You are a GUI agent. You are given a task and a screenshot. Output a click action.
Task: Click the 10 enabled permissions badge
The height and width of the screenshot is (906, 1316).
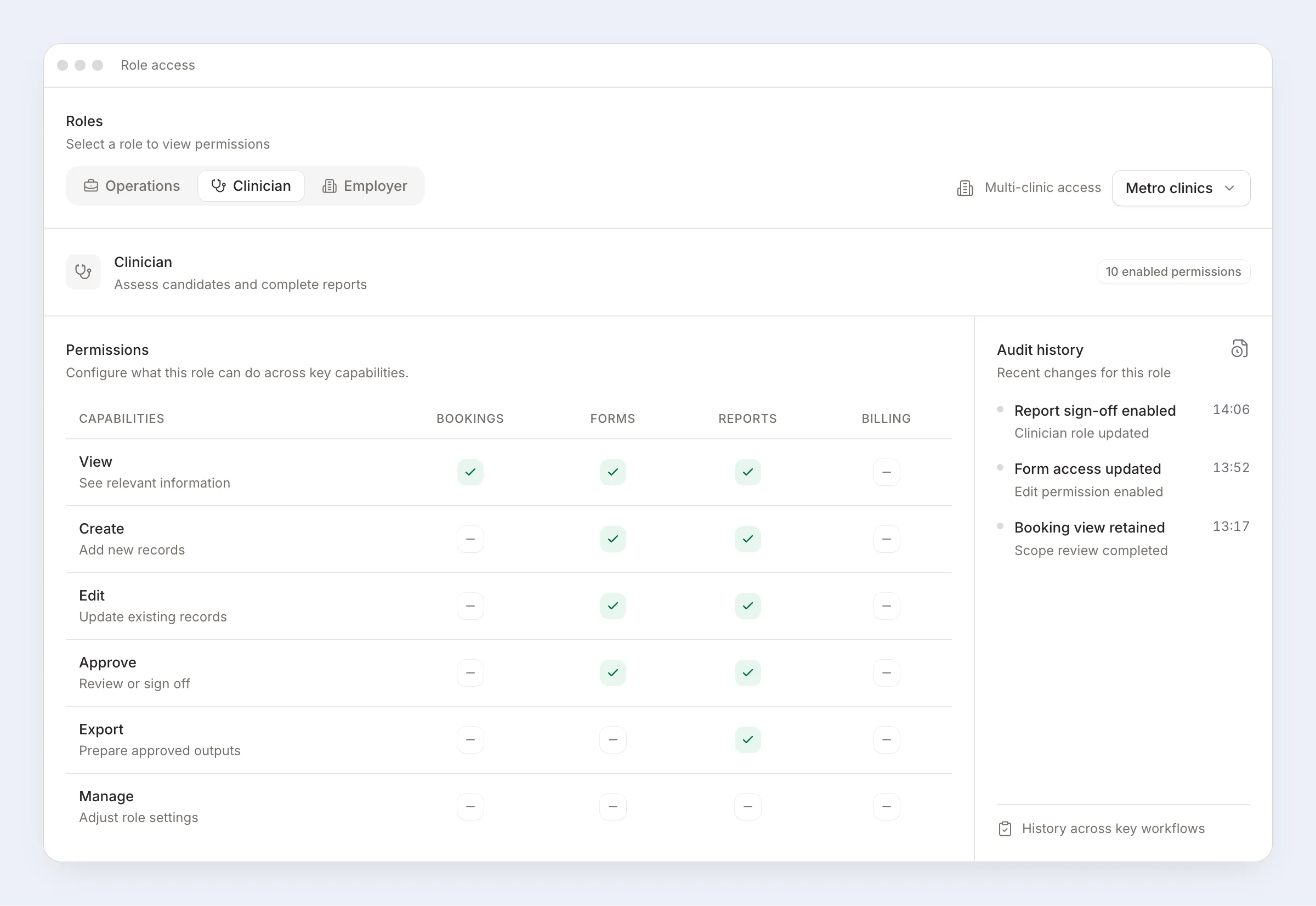point(1173,272)
